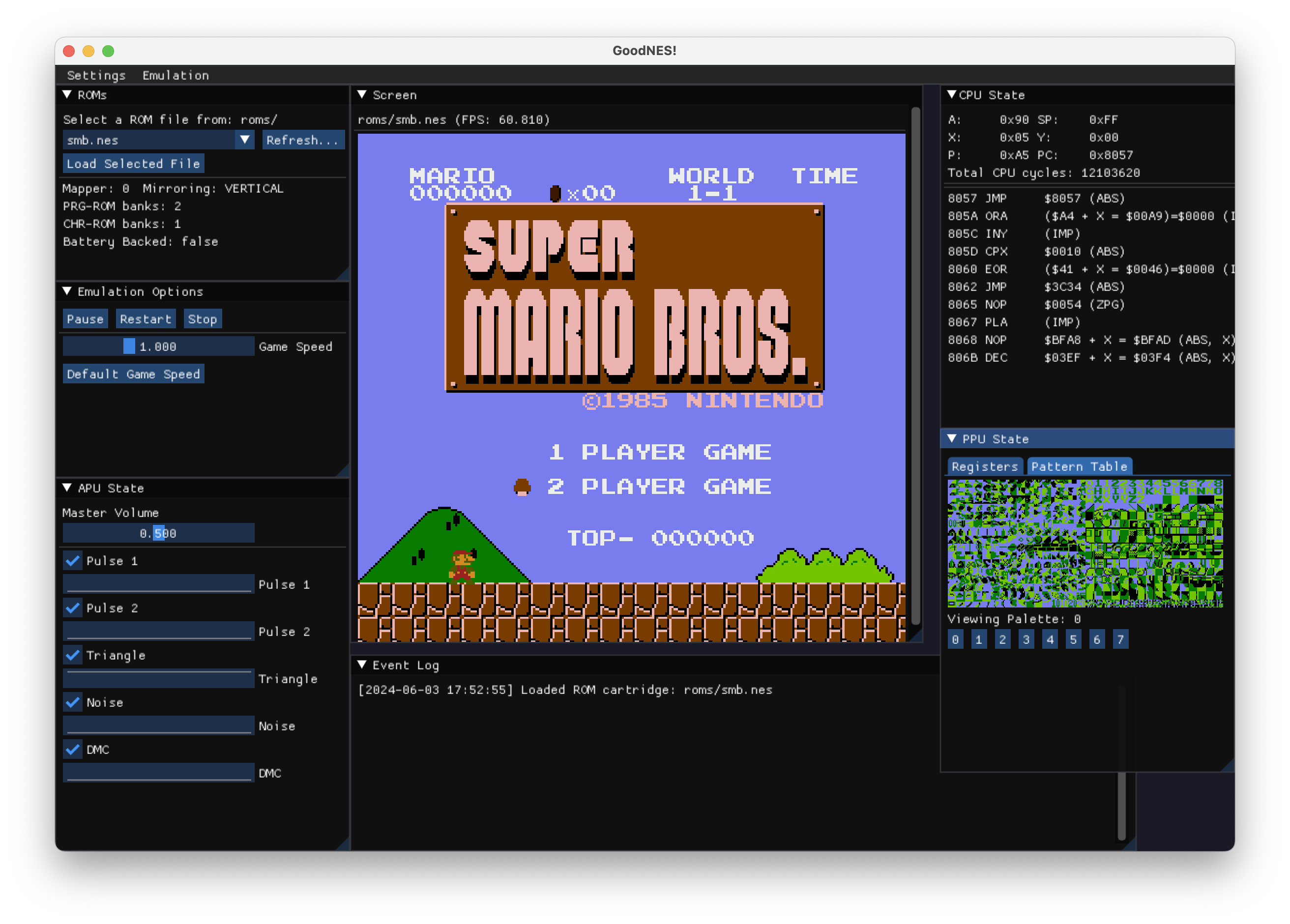This screenshot has width=1290, height=924.
Task: Click the 'Total CPU cycles: 12103620' text
Action: pyautogui.click(x=1044, y=173)
